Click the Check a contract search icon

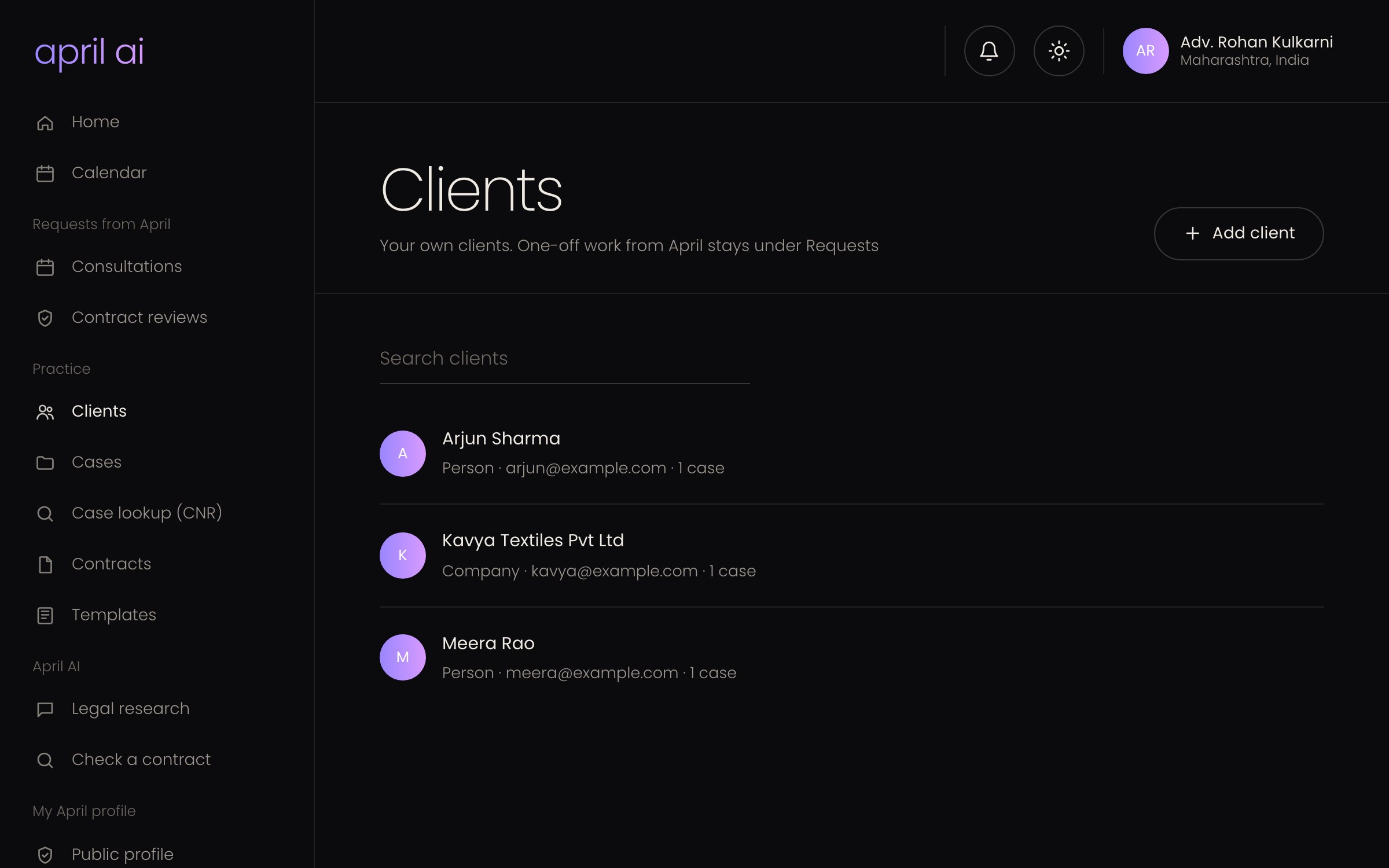45,760
